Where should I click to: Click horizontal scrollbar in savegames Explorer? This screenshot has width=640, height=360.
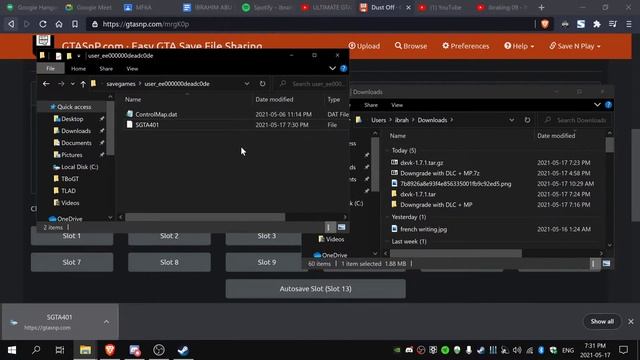click(205, 217)
